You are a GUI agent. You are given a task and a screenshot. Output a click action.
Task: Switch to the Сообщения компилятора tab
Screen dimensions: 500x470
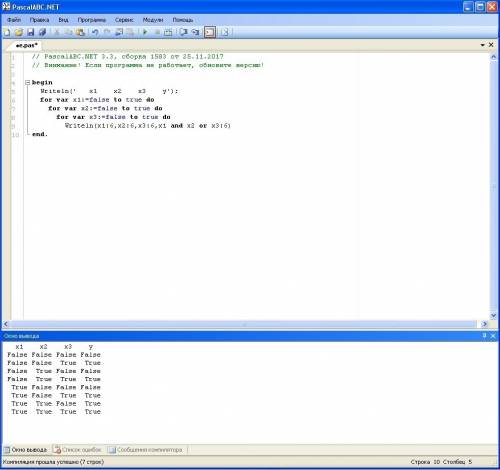[x=146, y=450]
